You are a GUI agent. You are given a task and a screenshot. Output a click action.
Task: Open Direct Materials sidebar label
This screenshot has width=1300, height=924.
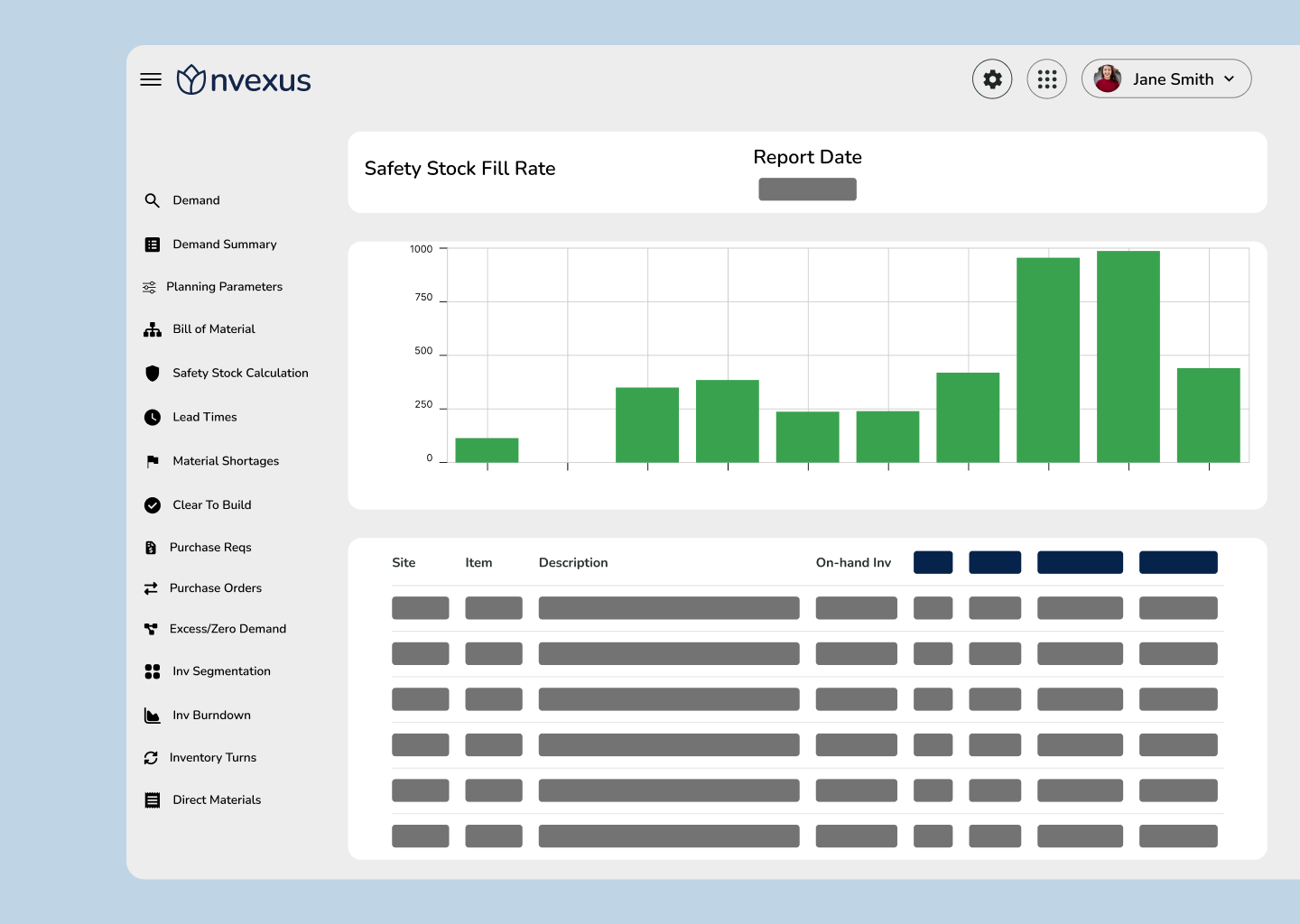point(217,800)
